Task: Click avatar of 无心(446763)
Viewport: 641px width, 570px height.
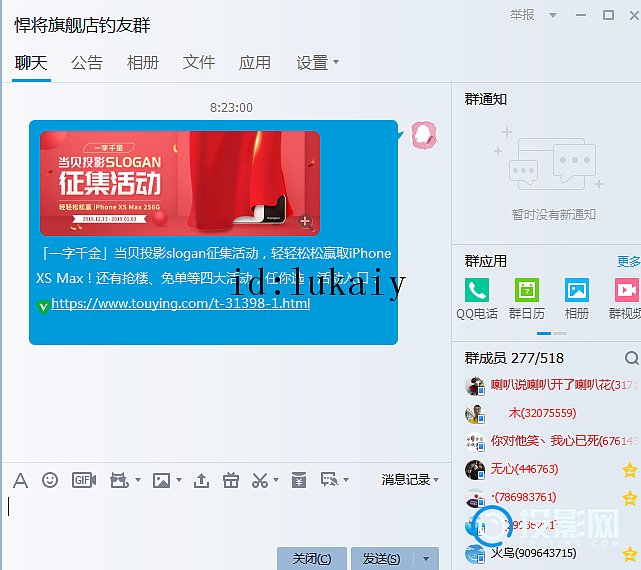Action: coord(475,470)
